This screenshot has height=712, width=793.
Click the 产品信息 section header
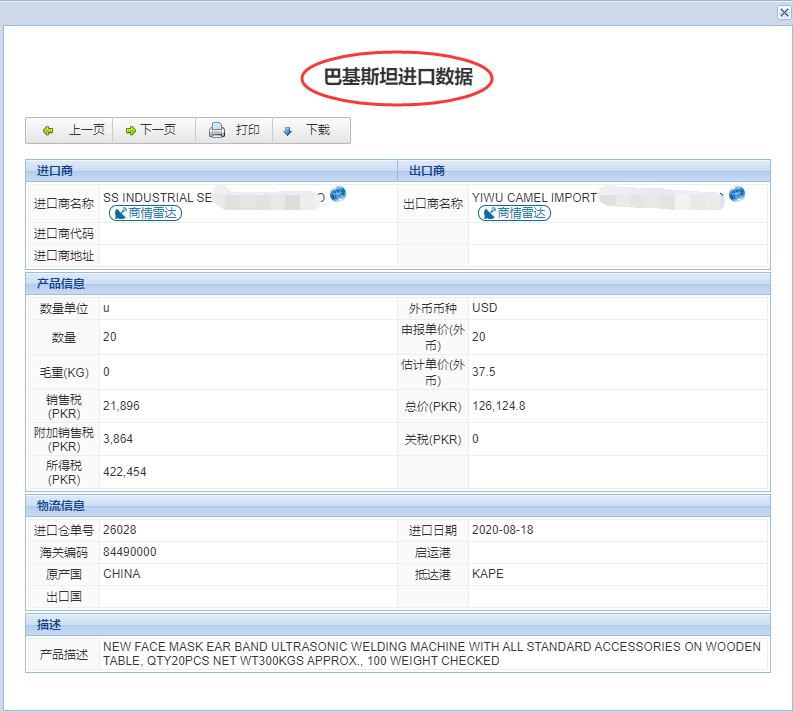(61, 284)
